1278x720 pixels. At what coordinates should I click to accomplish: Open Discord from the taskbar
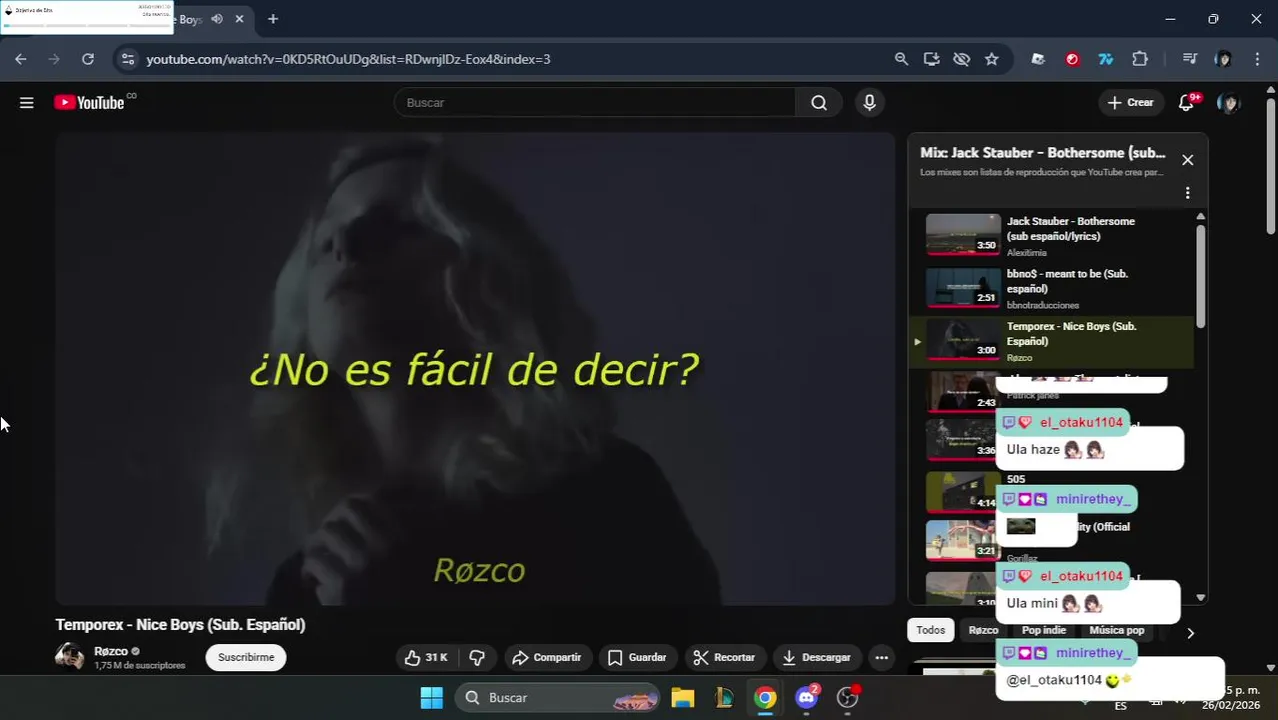point(807,697)
